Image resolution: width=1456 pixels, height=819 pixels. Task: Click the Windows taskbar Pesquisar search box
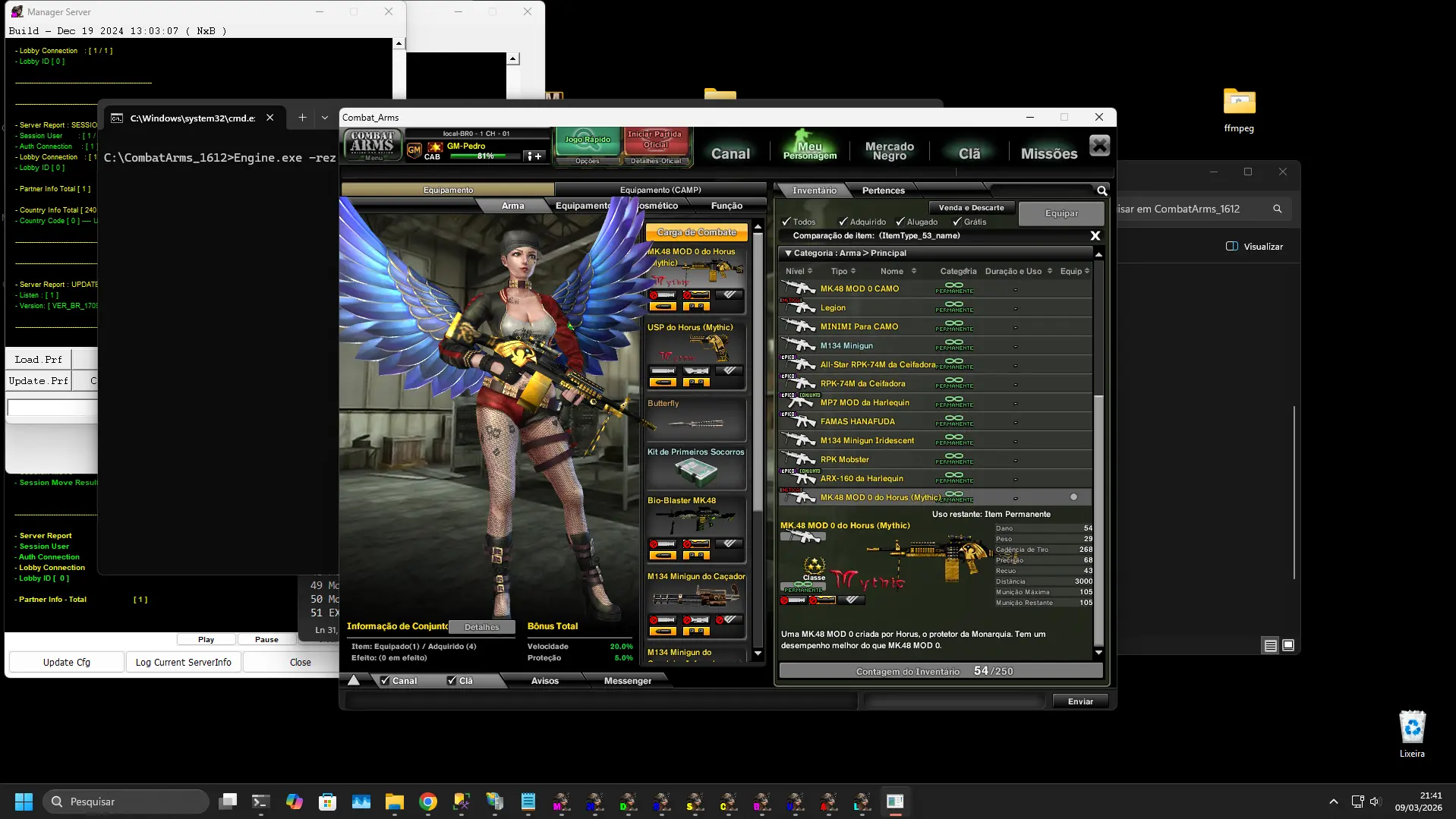(x=125, y=802)
